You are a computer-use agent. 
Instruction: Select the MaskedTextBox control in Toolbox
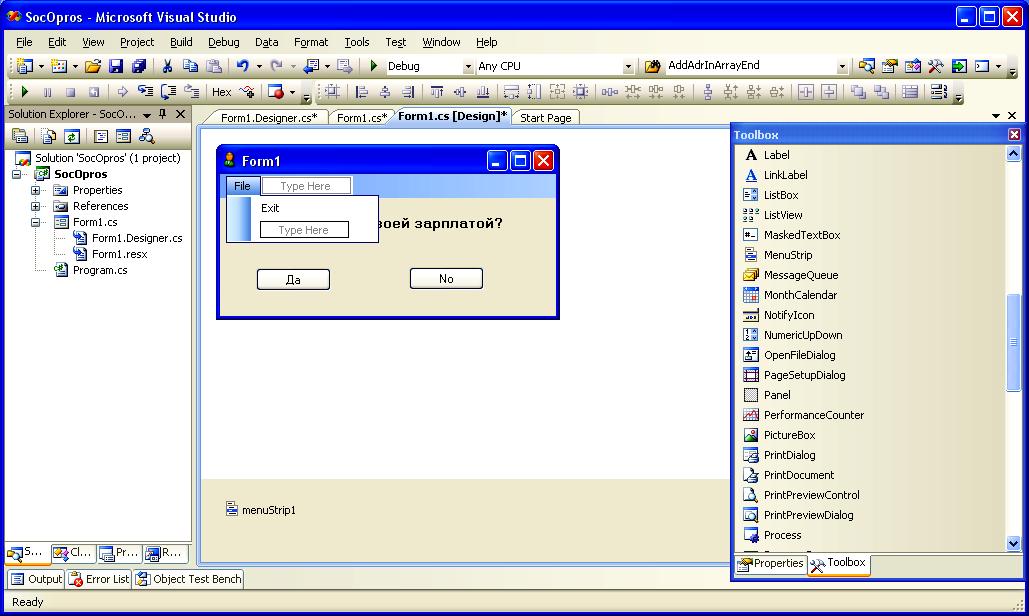(x=802, y=235)
